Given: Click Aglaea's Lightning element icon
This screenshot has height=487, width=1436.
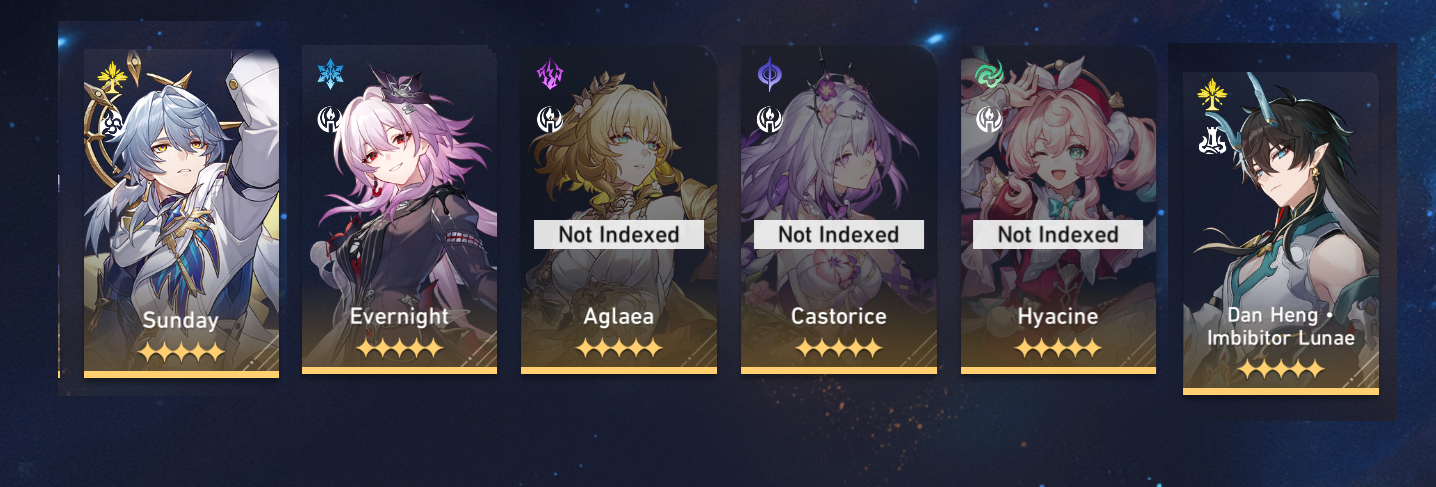Looking at the screenshot, I should 549,73.
